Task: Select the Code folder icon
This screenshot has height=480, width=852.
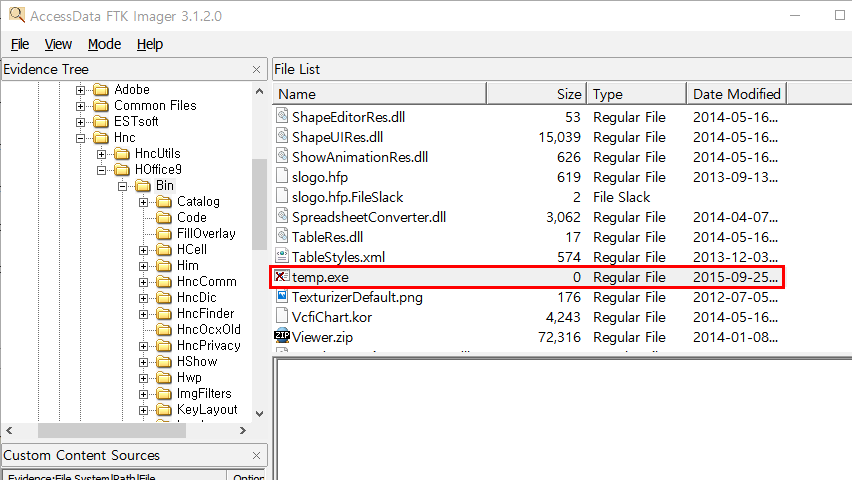Action: pyautogui.click(x=164, y=217)
